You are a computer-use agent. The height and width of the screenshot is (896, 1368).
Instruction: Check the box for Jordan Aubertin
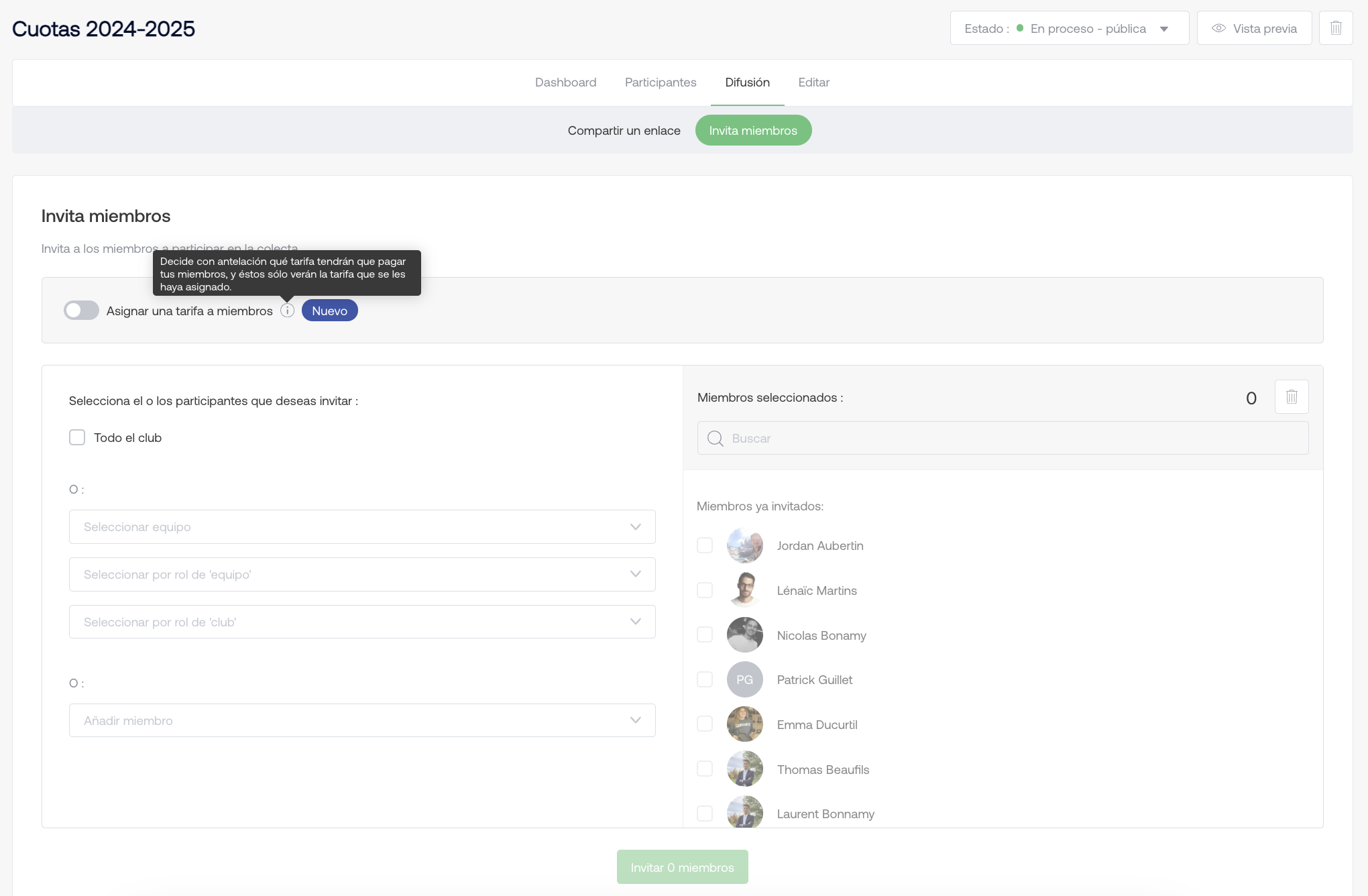coord(705,545)
